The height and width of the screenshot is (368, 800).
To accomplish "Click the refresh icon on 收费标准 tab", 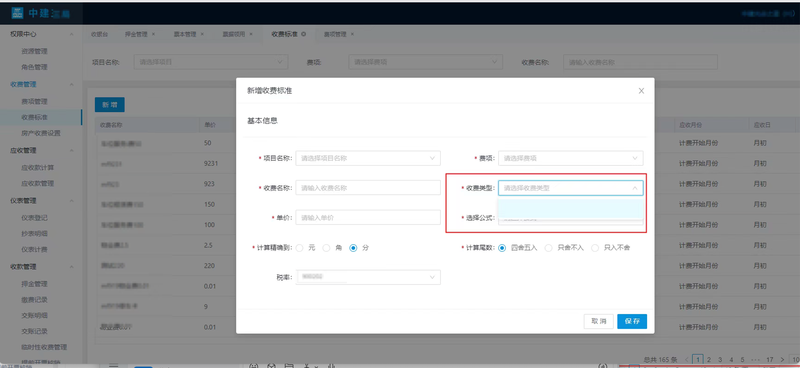I will [x=304, y=34].
